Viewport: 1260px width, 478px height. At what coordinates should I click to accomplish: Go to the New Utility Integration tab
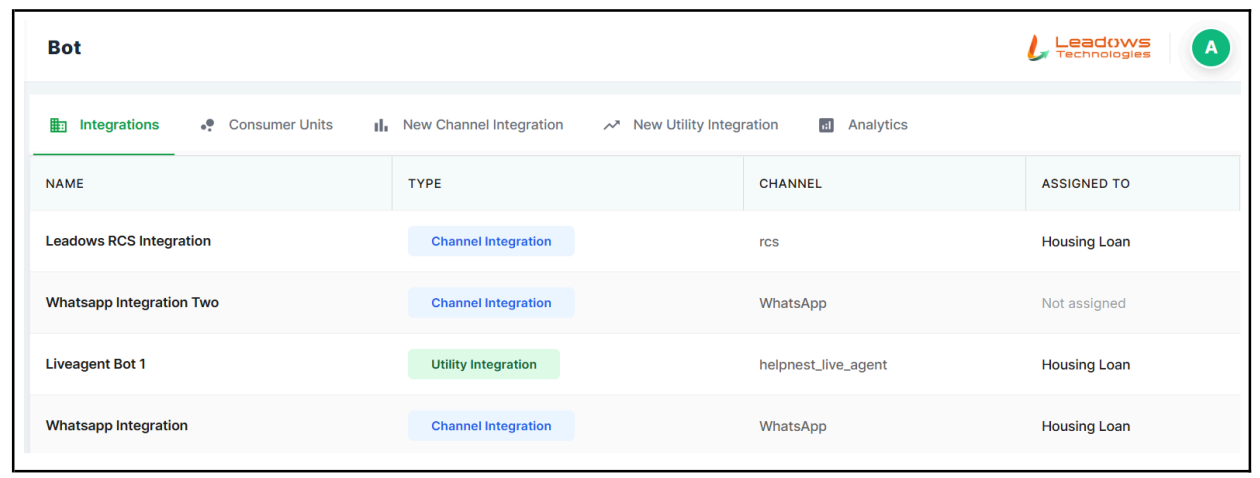(x=690, y=125)
